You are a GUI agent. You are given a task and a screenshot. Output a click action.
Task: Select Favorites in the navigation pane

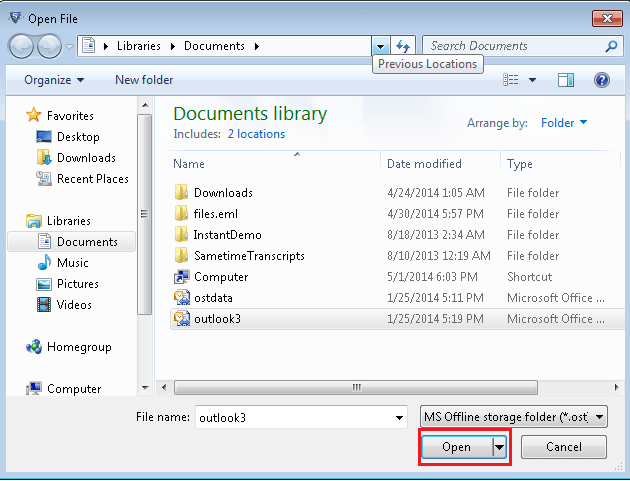point(70,116)
